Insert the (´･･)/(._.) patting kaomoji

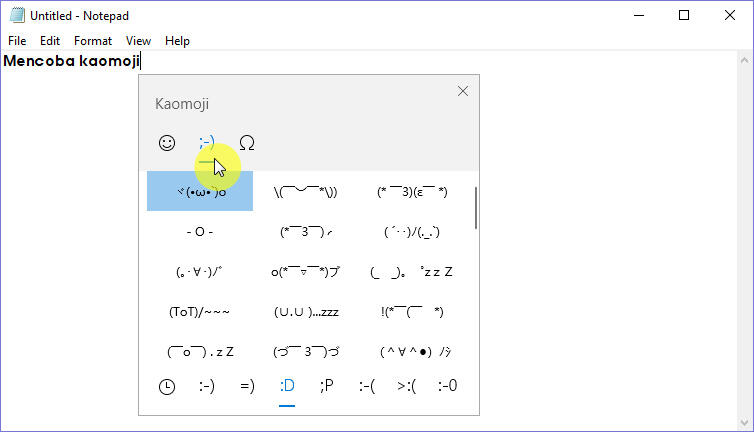coord(412,232)
